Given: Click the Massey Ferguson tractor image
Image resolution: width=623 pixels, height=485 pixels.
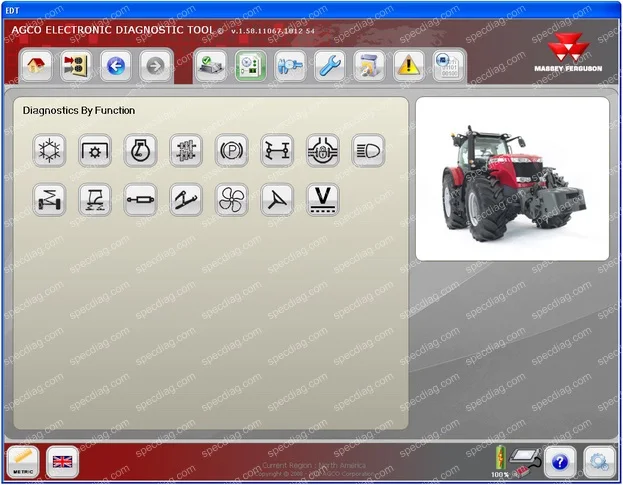Looking at the screenshot, I should point(513,179).
